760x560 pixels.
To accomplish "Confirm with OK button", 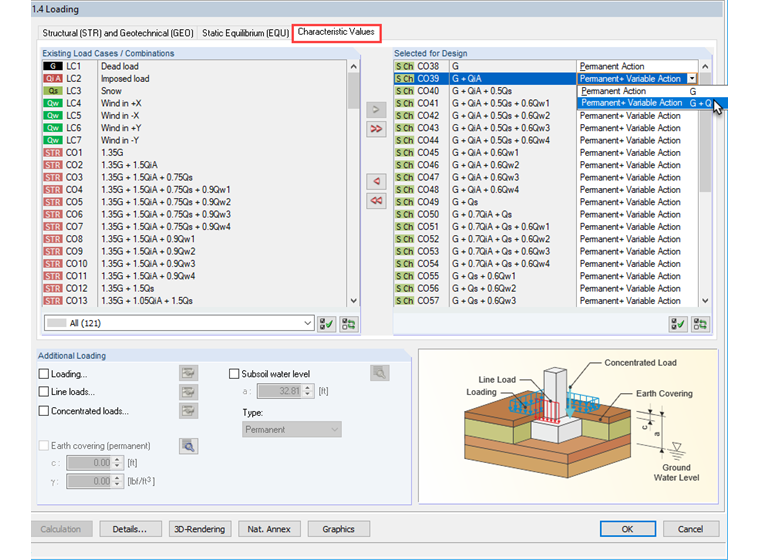I will [x=628, y=529].
